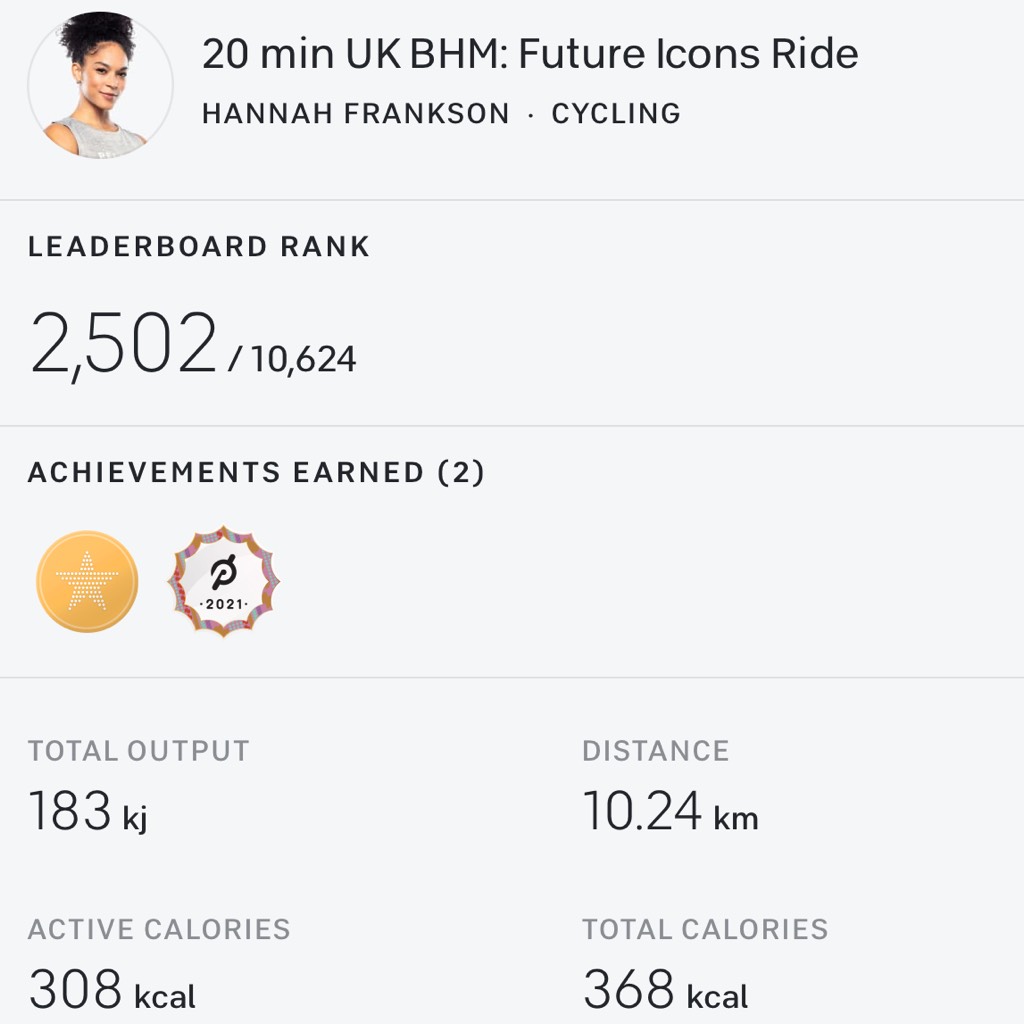Select the instructor name Hannah Frankson

pos(355,114)
